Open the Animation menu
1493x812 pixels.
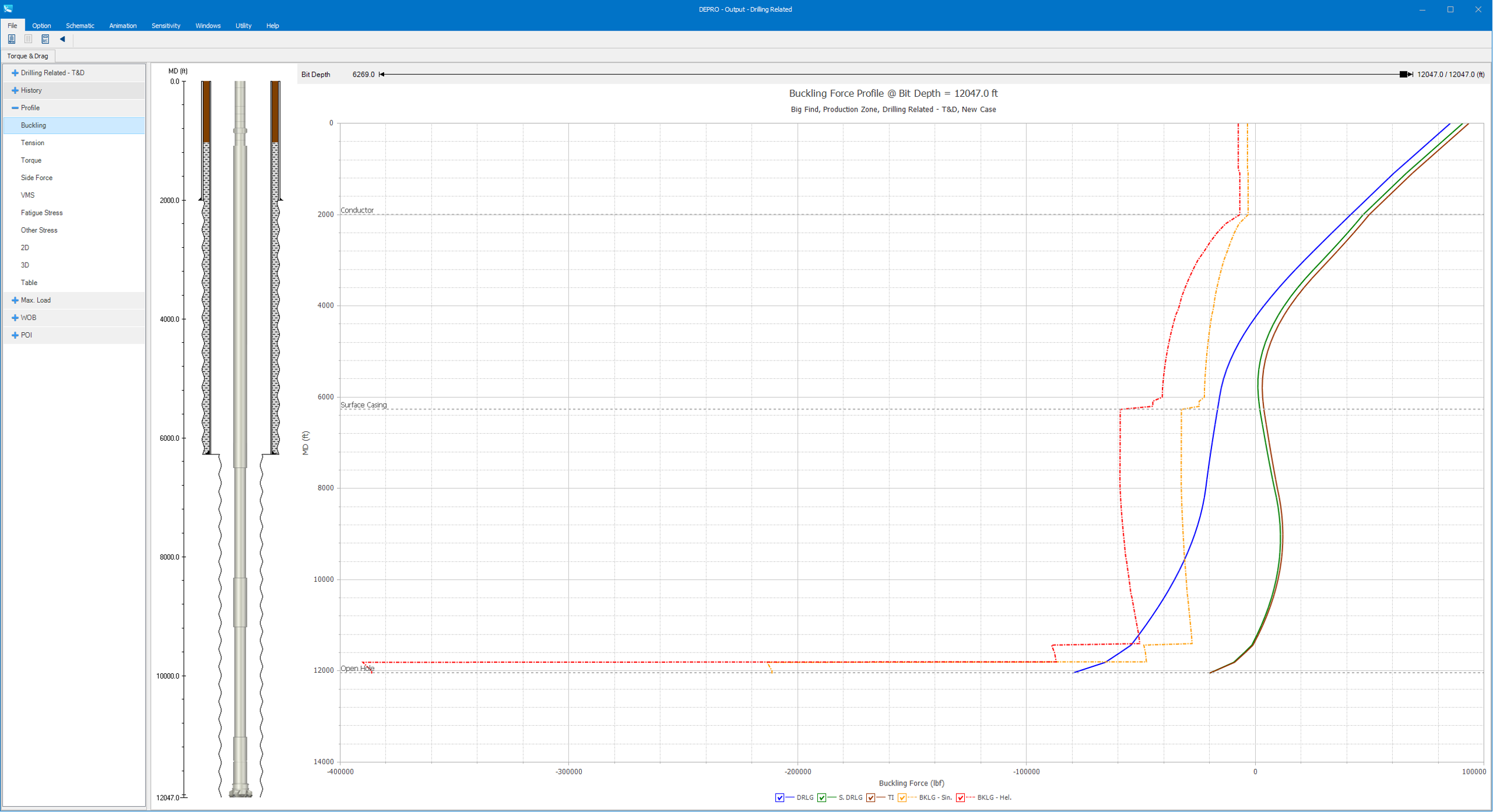[x=123, y=26]
